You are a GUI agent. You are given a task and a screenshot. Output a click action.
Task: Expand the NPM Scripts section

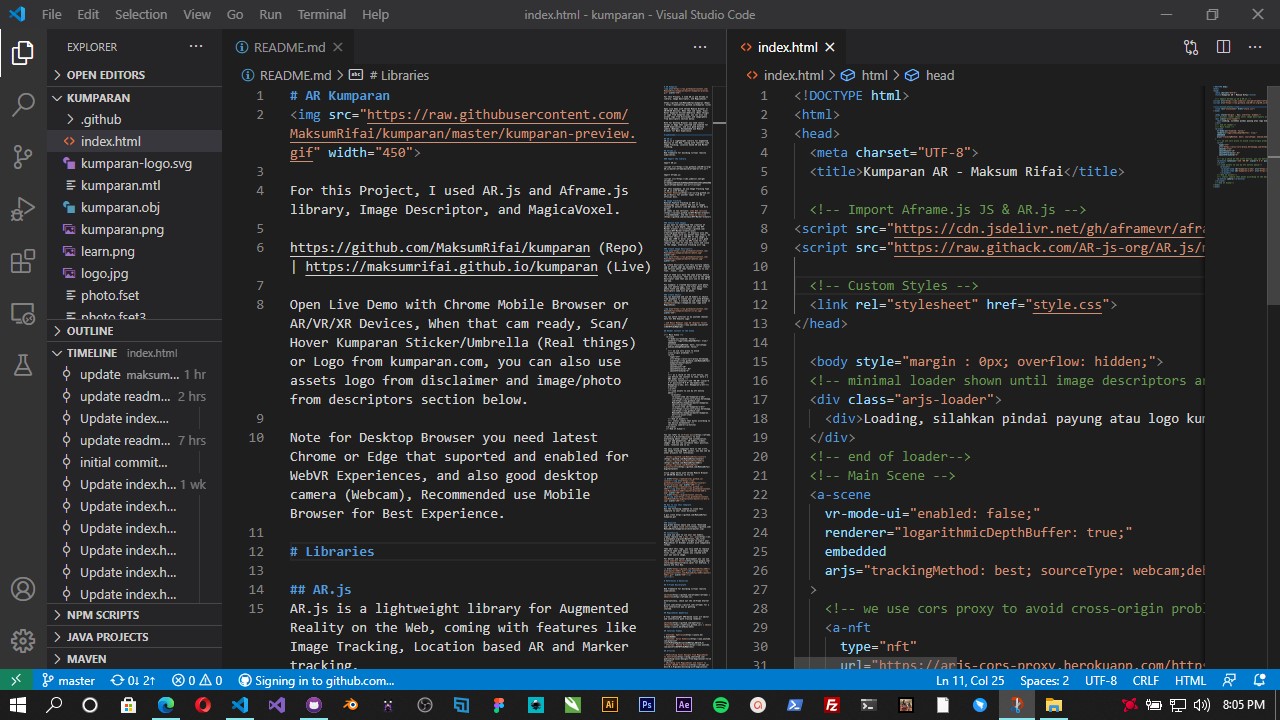coord(134,615)
